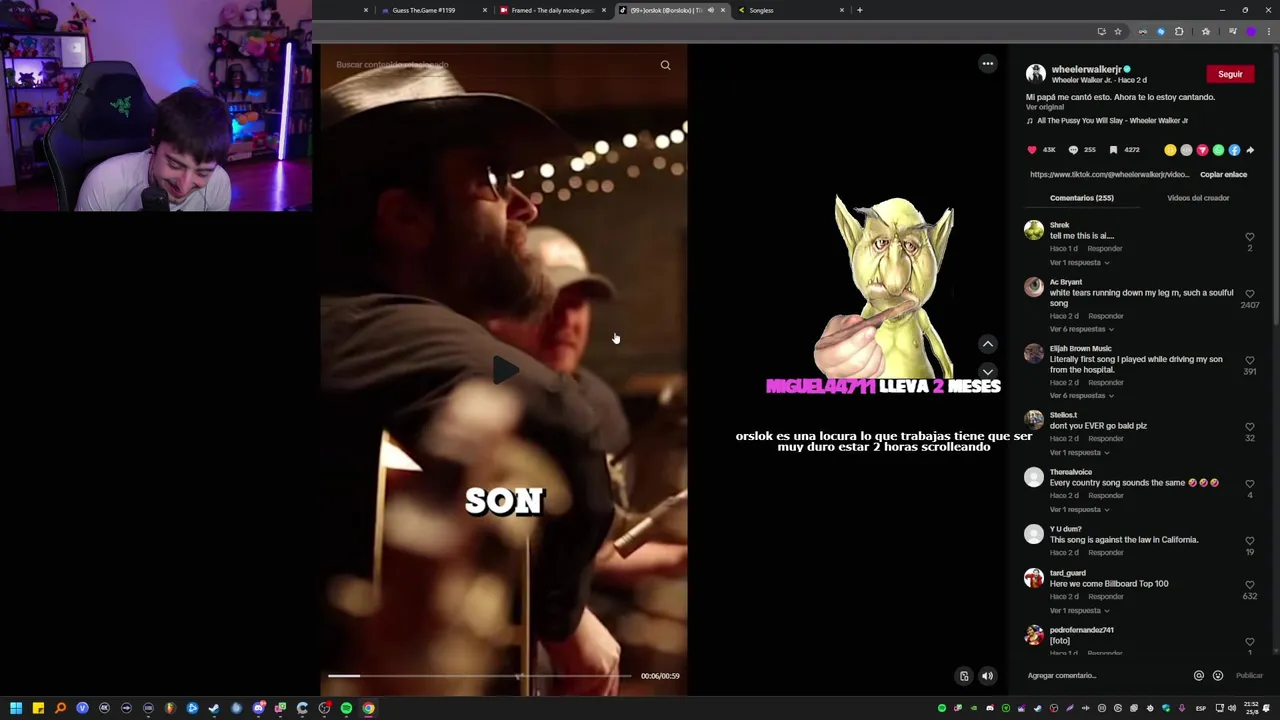Open Steam from the taskbar
This screenshot has width=1280, height=720.
coord(214,708)
